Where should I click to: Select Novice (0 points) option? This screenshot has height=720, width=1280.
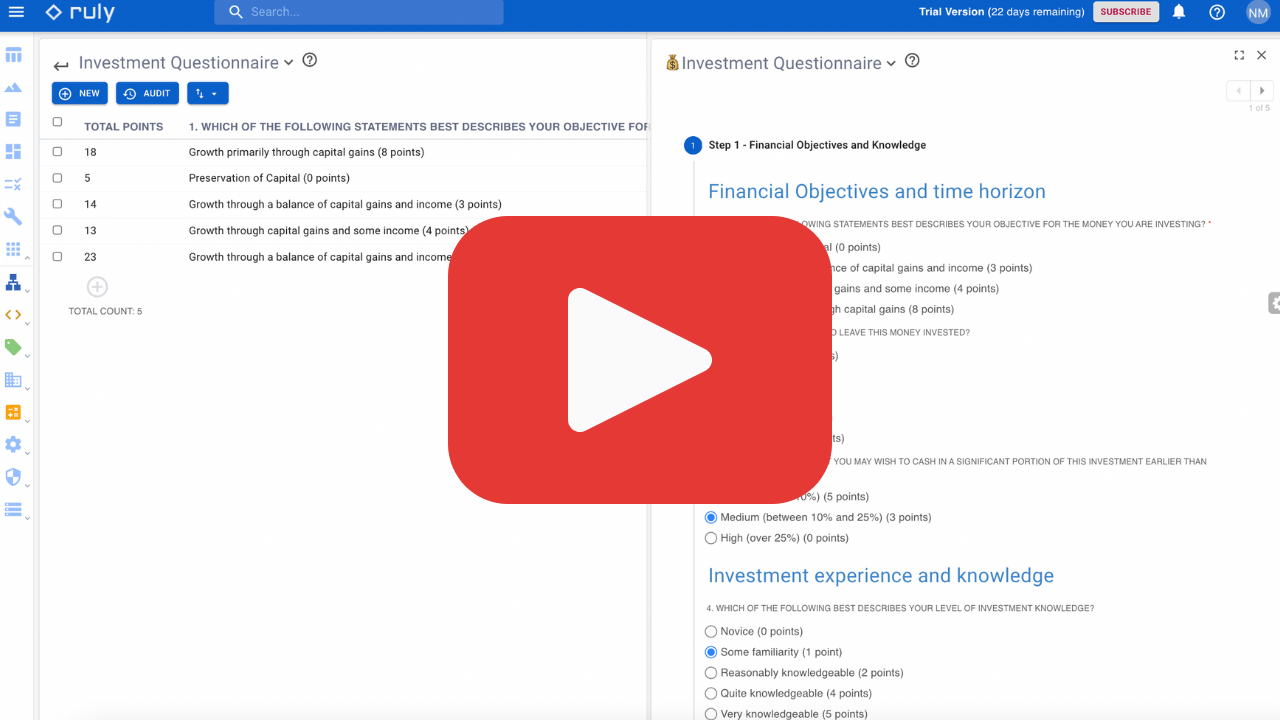point(711,631)
